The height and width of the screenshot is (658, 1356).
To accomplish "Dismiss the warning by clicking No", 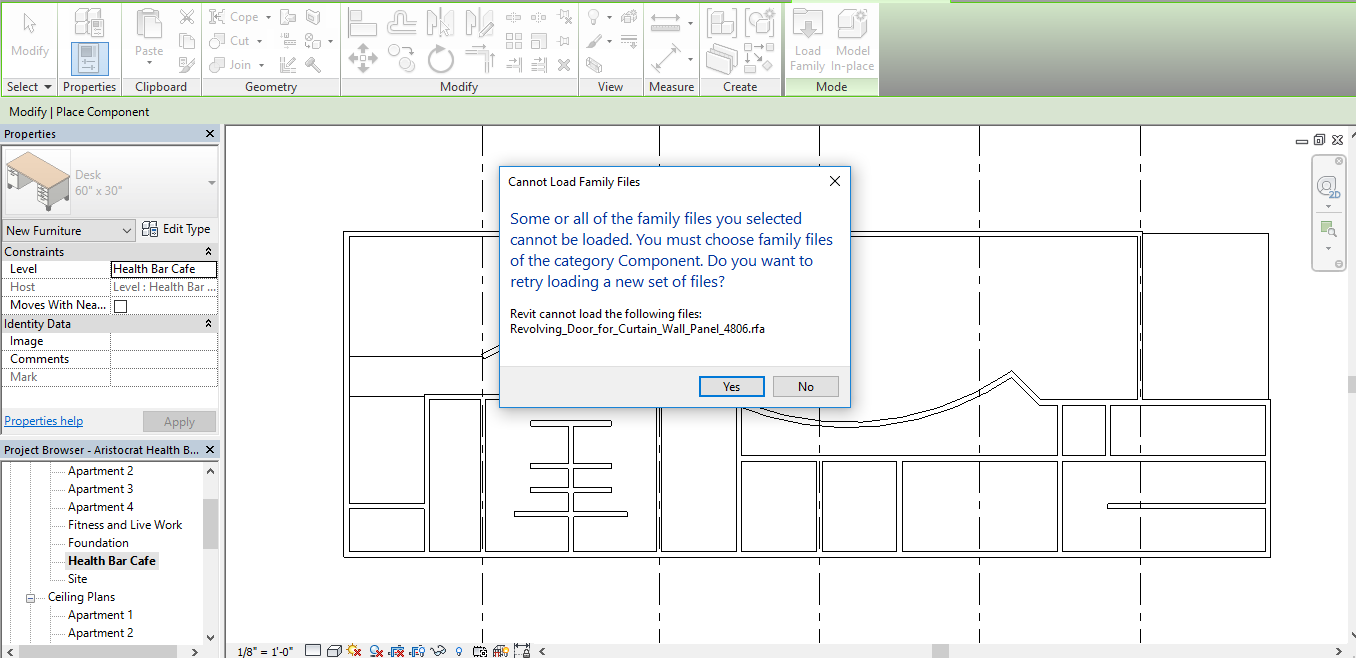I will pos(805,386).
